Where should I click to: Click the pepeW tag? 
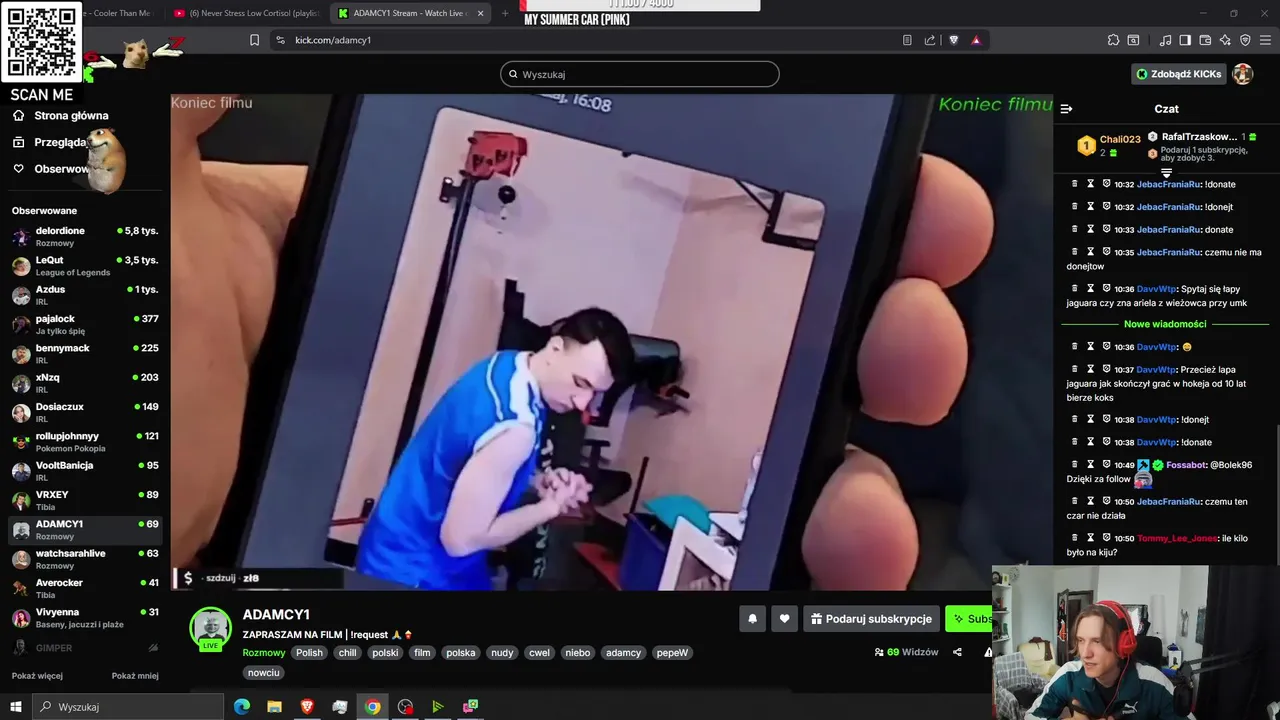point(672,653)
